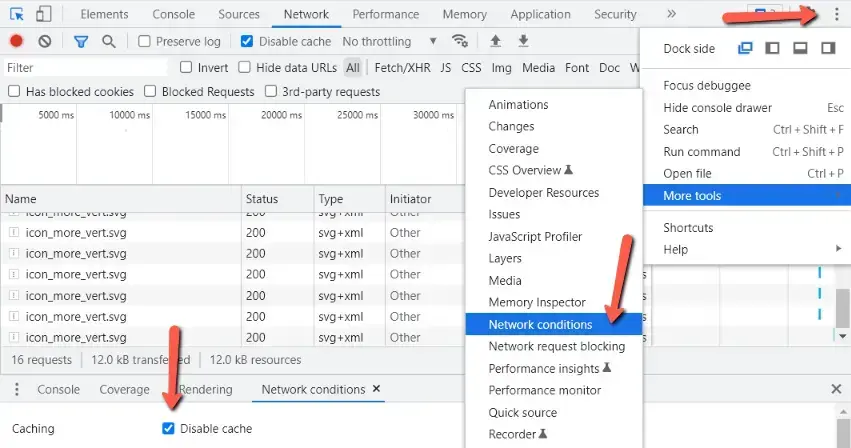Clear the network log
This screenshot has width=851, height=448.
point(45,41)
